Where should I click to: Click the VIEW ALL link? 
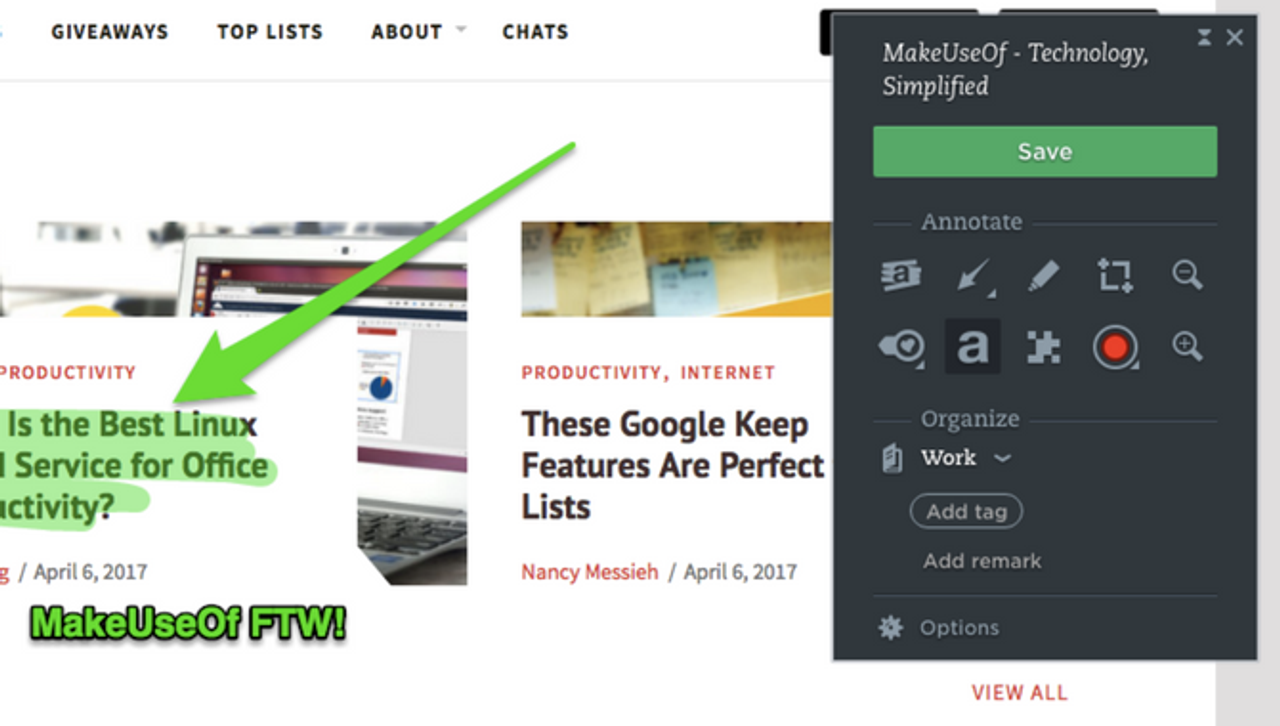coord(1019,692)
